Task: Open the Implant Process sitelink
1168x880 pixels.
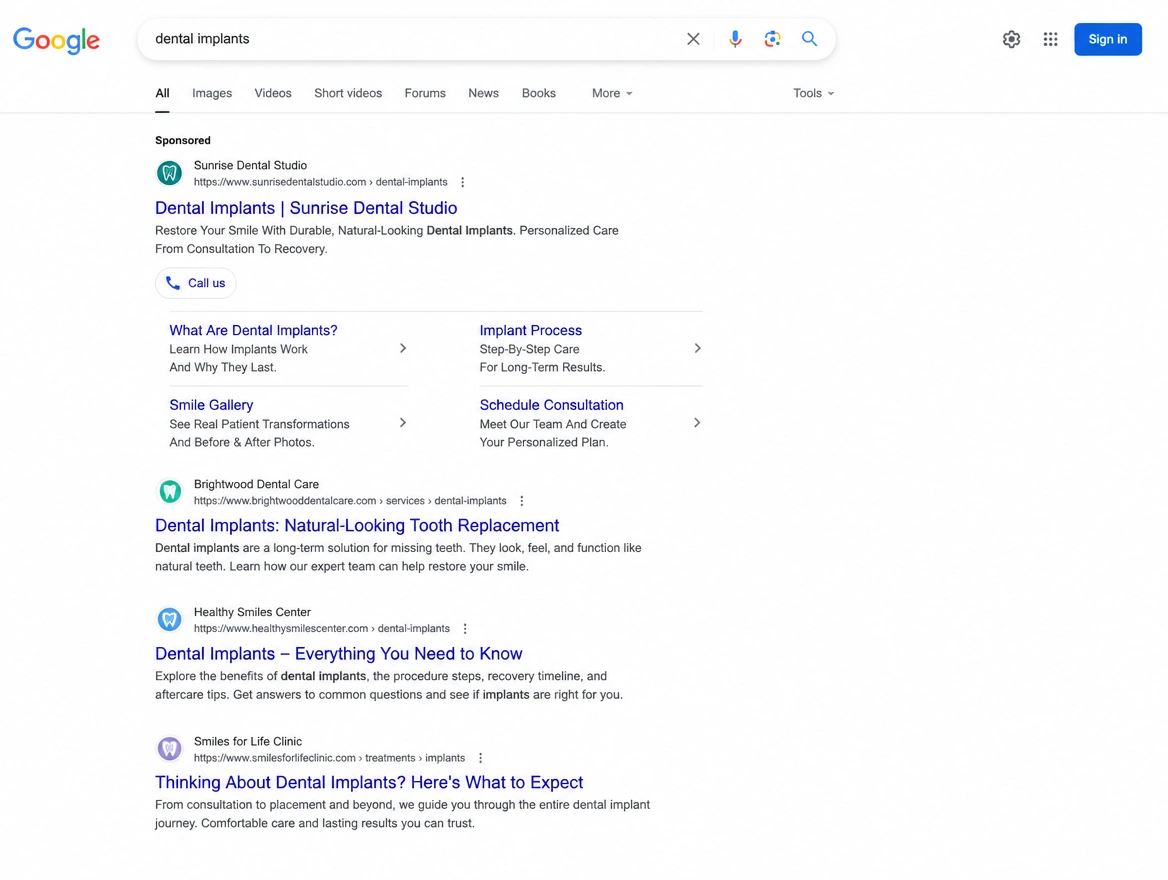Action: pos(530,330)
